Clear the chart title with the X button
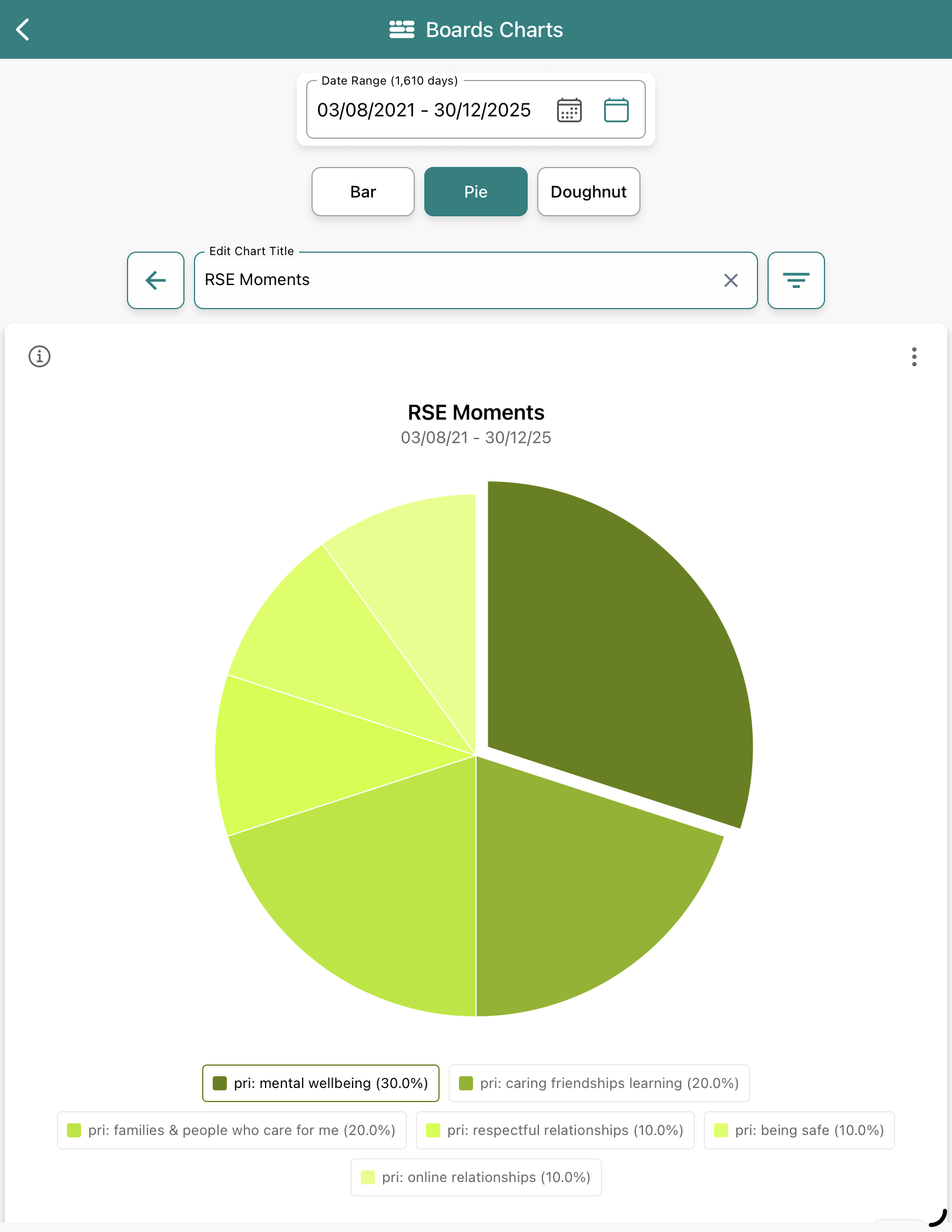The image size is (952, 1232). click(x=731, y=280)
